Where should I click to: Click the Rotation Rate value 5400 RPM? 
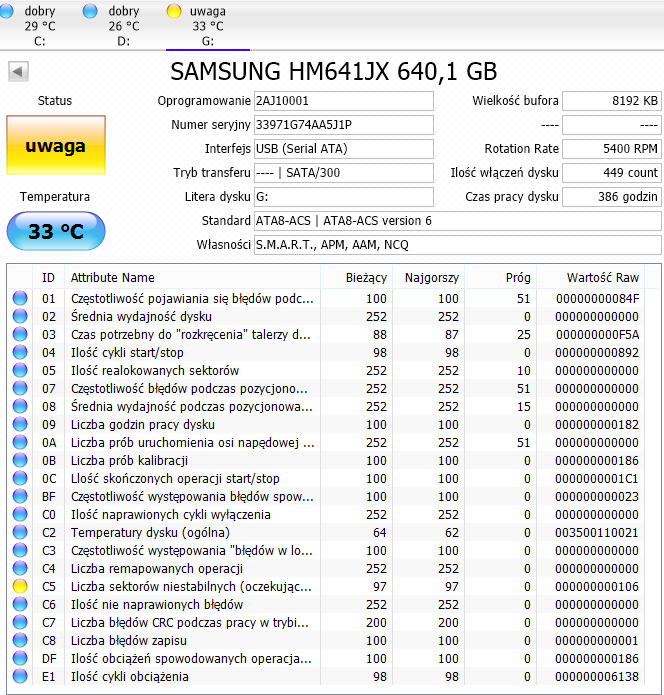pos(612,149)
